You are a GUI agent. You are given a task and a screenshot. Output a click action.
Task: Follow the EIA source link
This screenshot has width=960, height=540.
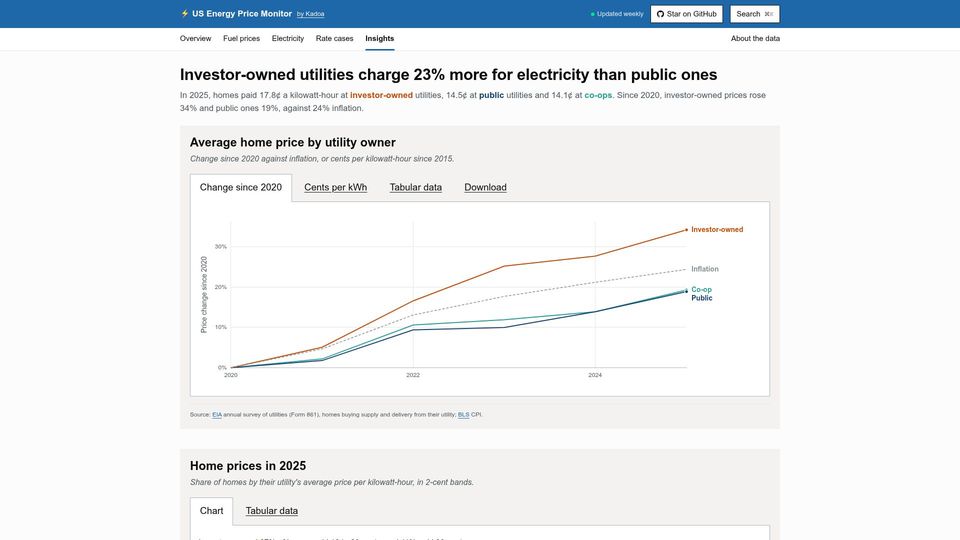(217, 414)
